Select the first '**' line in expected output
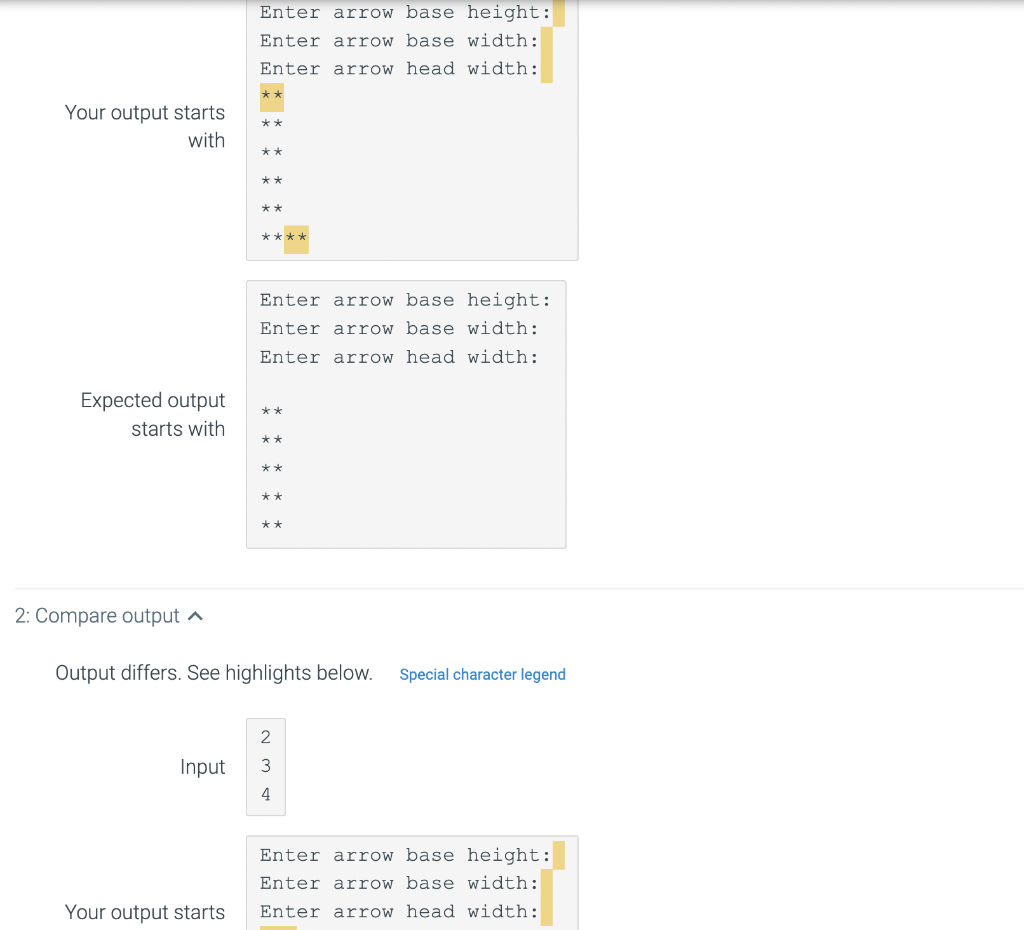 pyautogui.click(x=271, y=411)
